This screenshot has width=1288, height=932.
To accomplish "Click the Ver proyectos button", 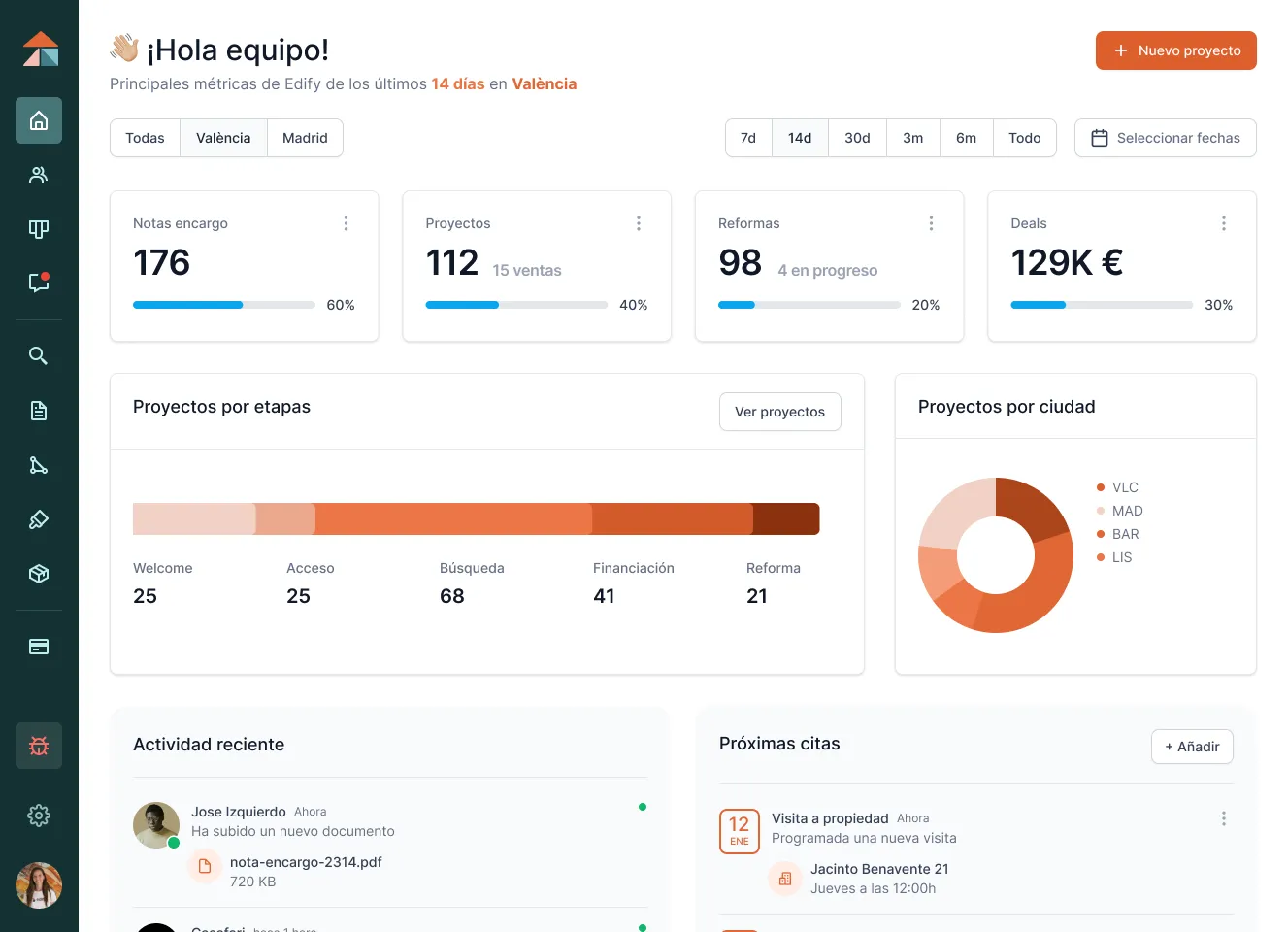I will pyautogui.click(x=779, y=412).
